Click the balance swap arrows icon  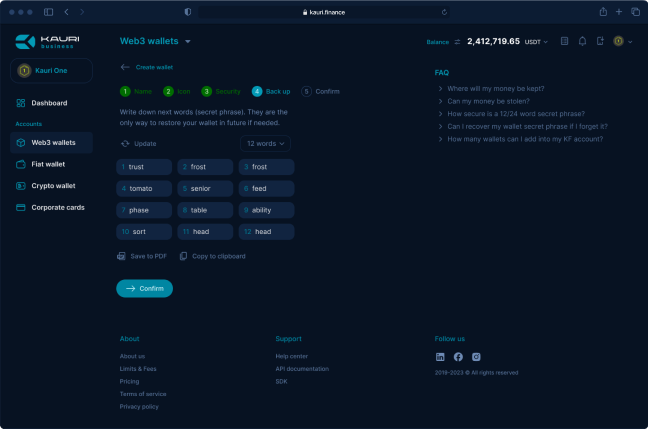(x=458, y=42)
